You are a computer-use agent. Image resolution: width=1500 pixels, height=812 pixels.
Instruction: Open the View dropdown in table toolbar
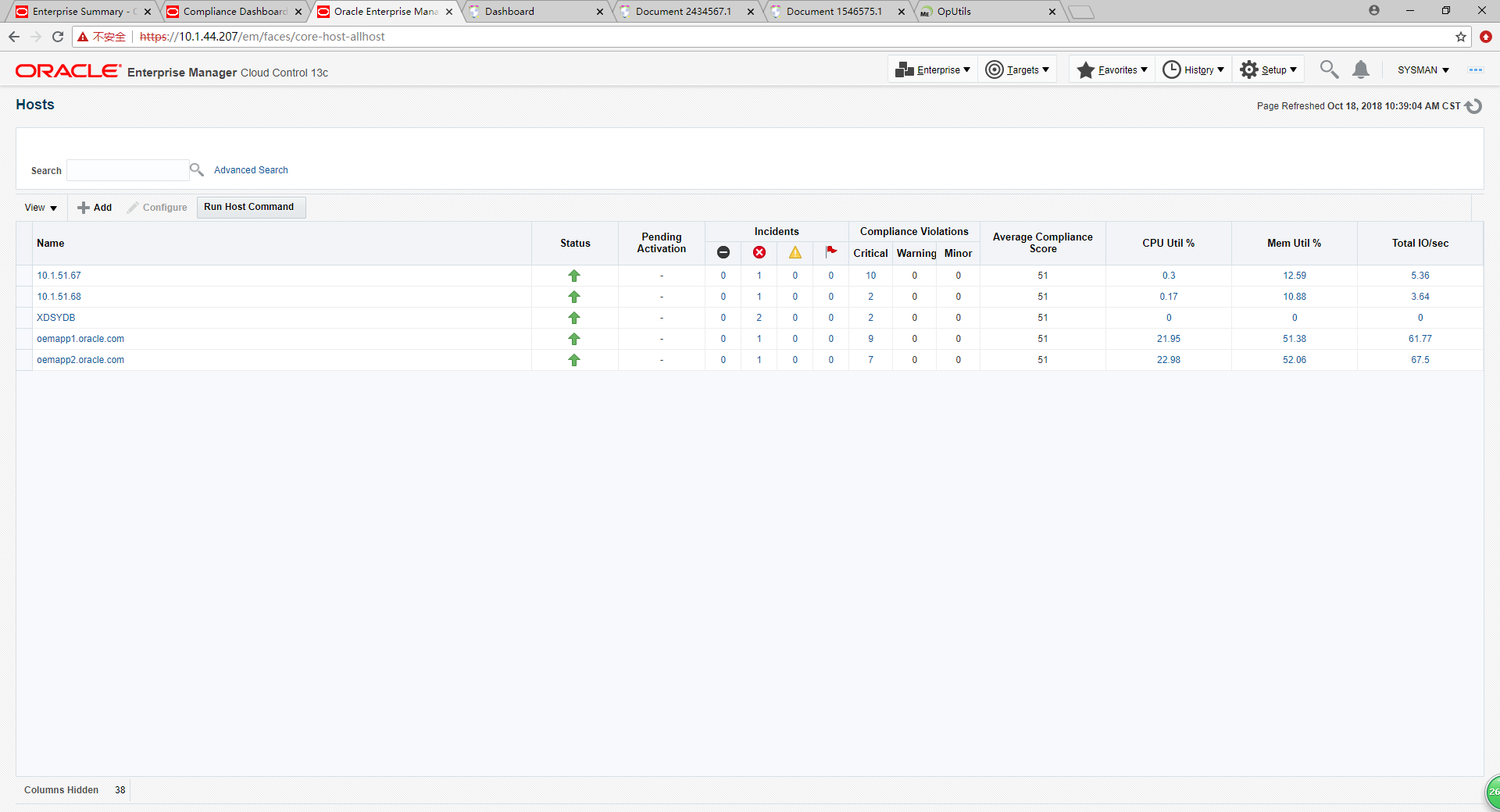(x=41, y=208)
